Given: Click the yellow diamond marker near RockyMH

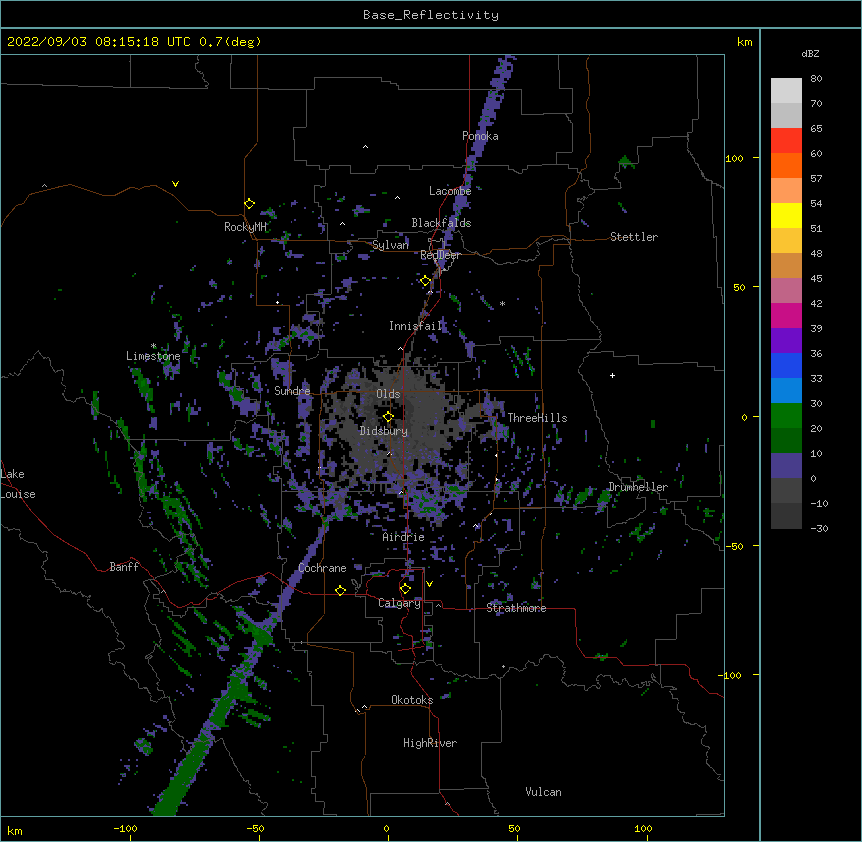Looking at the screenshot, I should [249, 204].
